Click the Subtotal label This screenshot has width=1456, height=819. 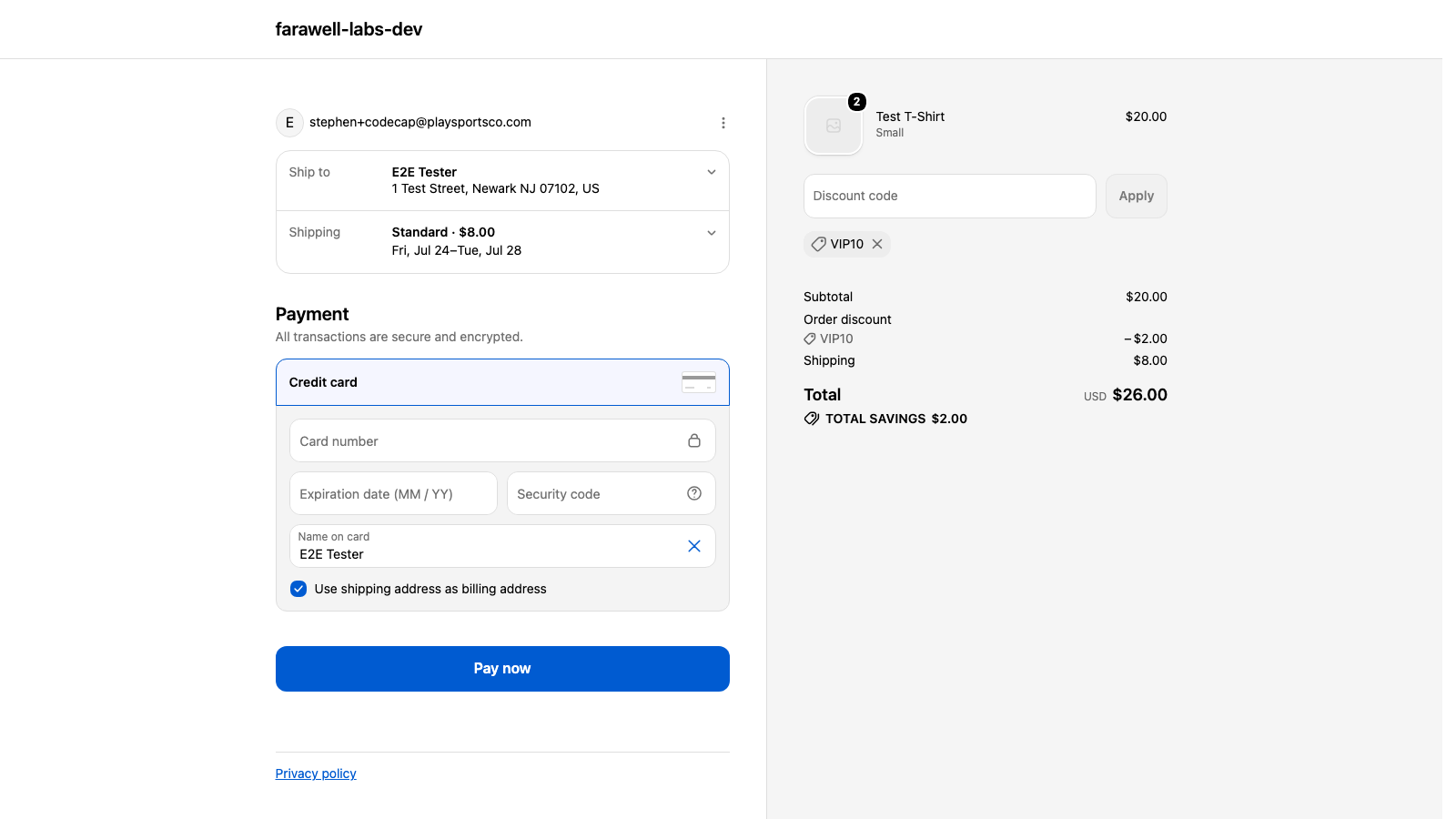[x=828, y=297]
